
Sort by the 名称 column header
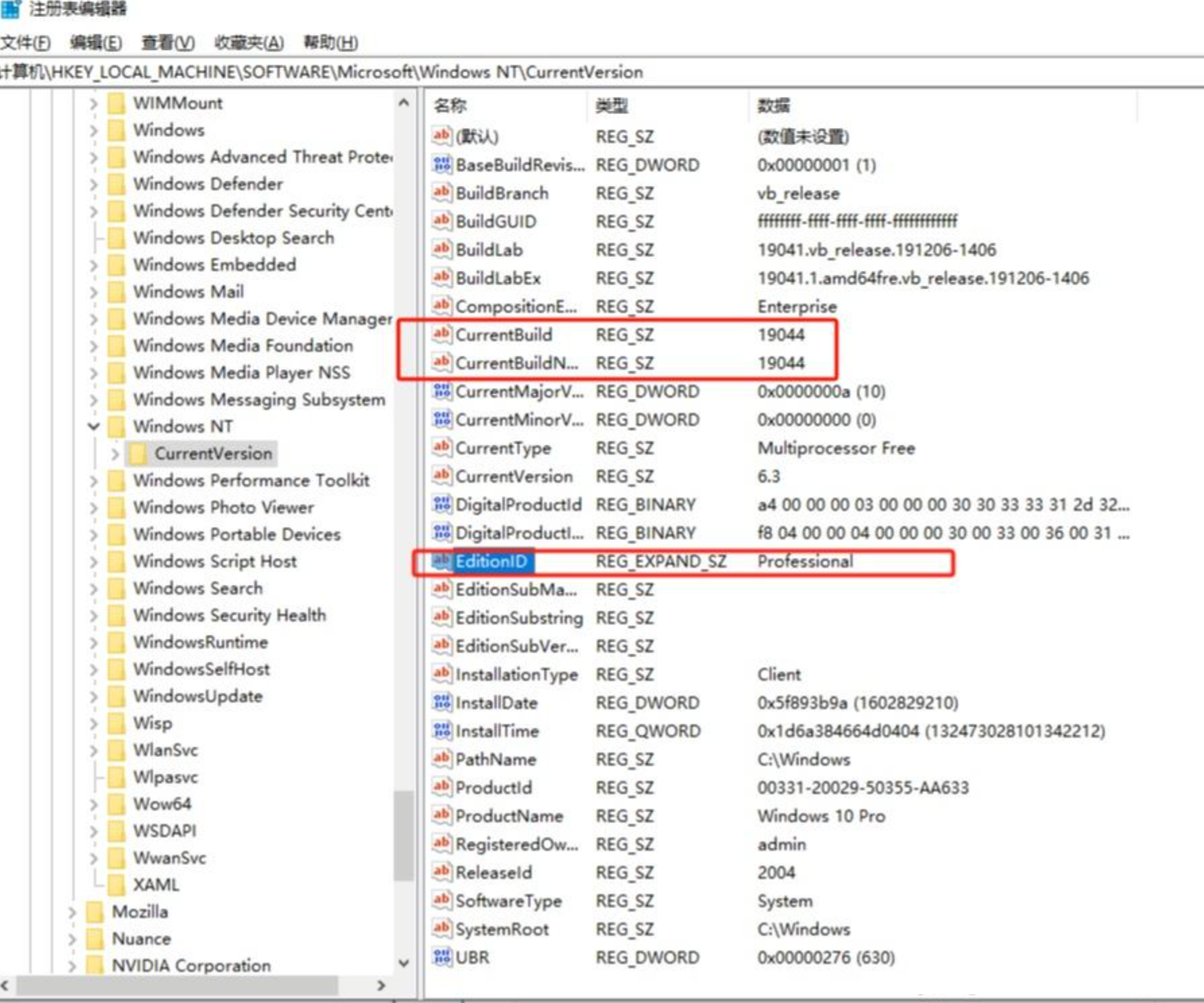tap(507, 105)
